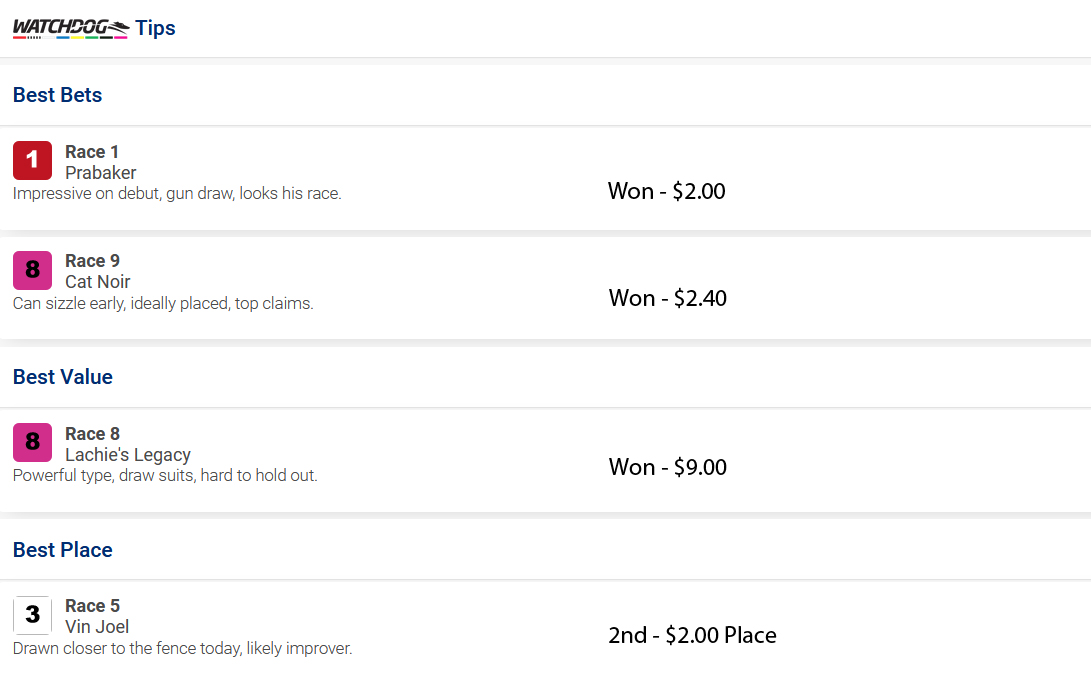Image resolution: width=1091 pixels, height=682 pixels.
Task: Open the Race 5 link
Action: [x=93, y=606]
